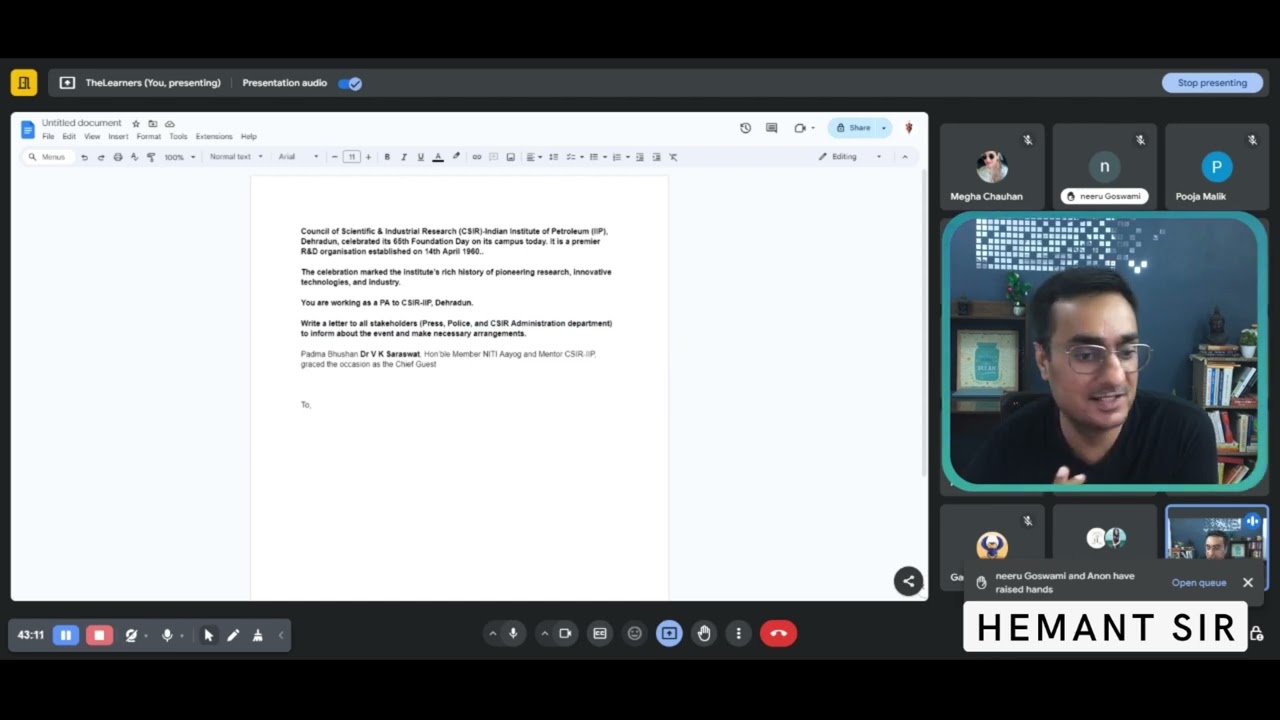Open the Editing mode dropdown
Viewport: 1280px width, 720px height.
click(850, 157)
